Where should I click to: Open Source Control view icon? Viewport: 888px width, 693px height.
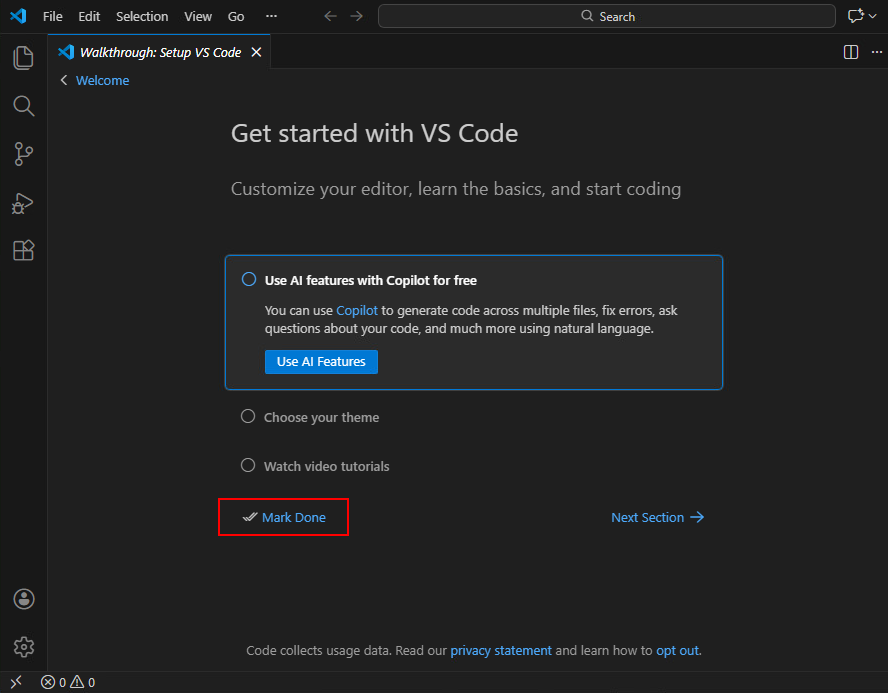pos(23,154)
